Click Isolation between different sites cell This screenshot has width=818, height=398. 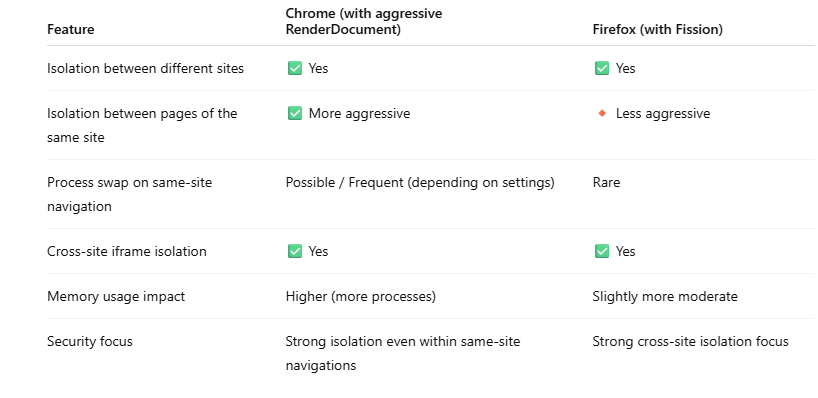(x=146, y=68)
